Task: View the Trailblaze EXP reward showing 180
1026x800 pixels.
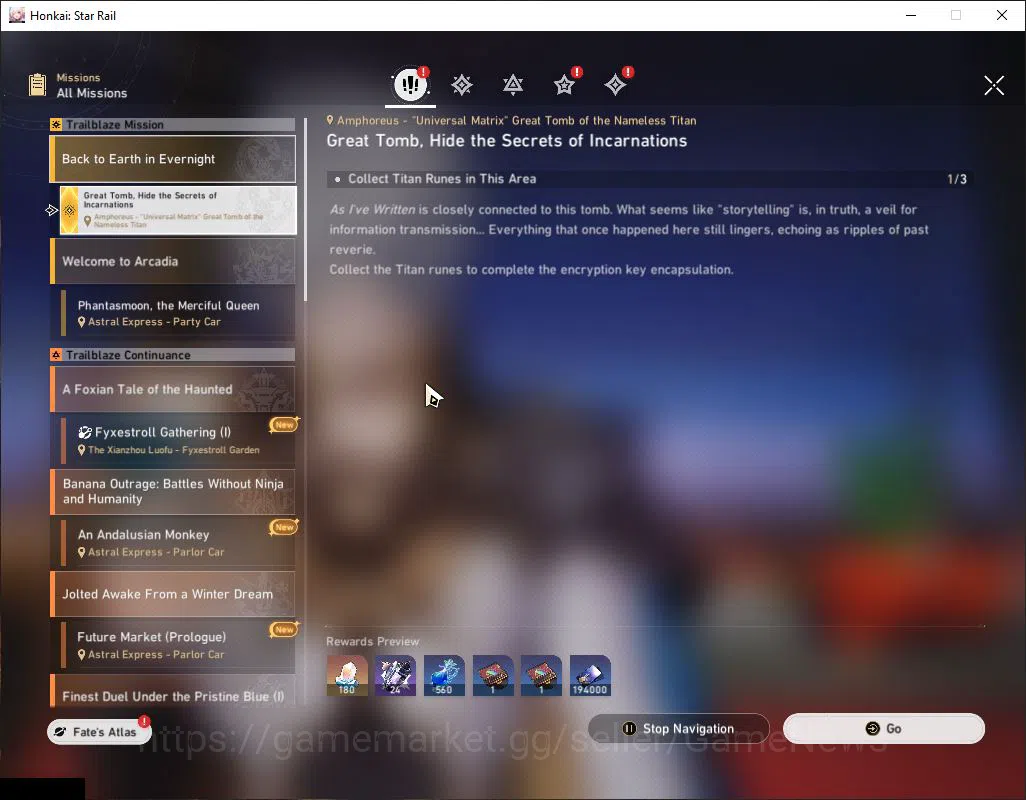Action: pyautogui.click(x=347, y=675)
